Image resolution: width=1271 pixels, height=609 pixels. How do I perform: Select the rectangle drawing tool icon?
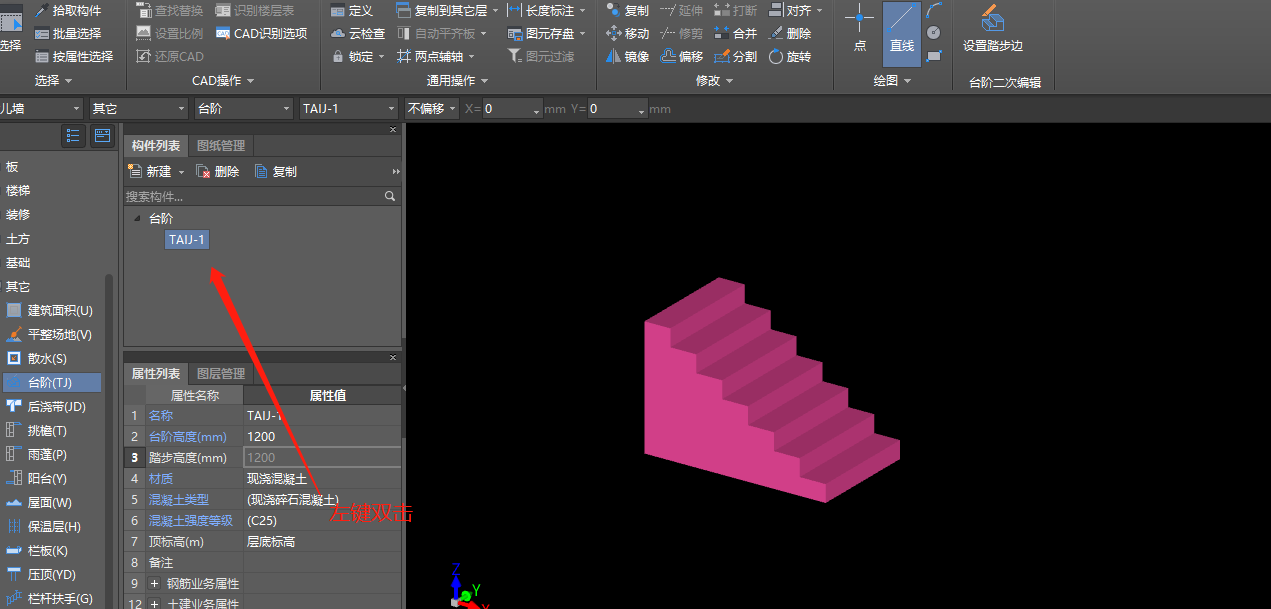(x=933, y=56)
